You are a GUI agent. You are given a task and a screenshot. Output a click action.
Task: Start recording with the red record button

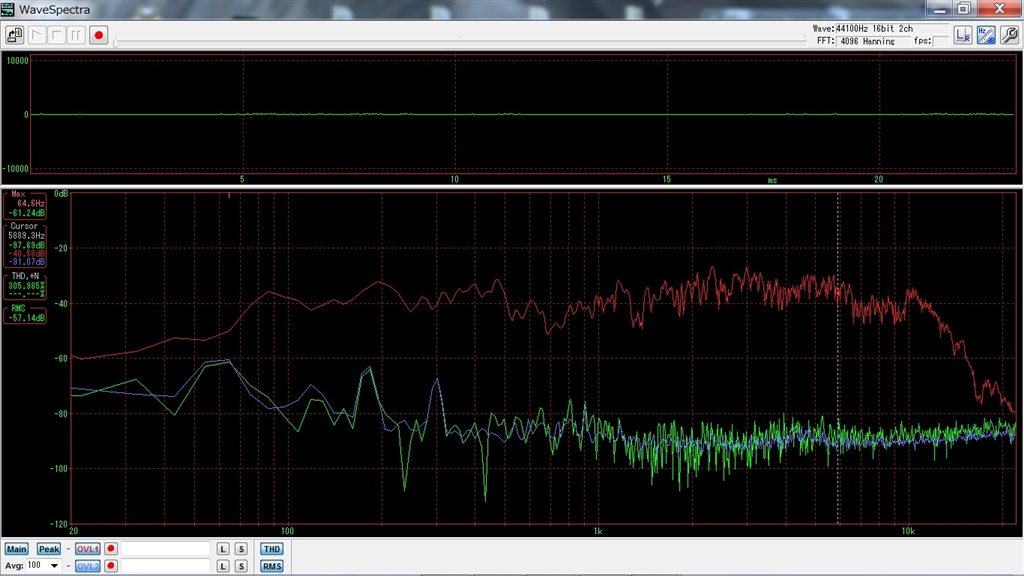pos(98,35)
